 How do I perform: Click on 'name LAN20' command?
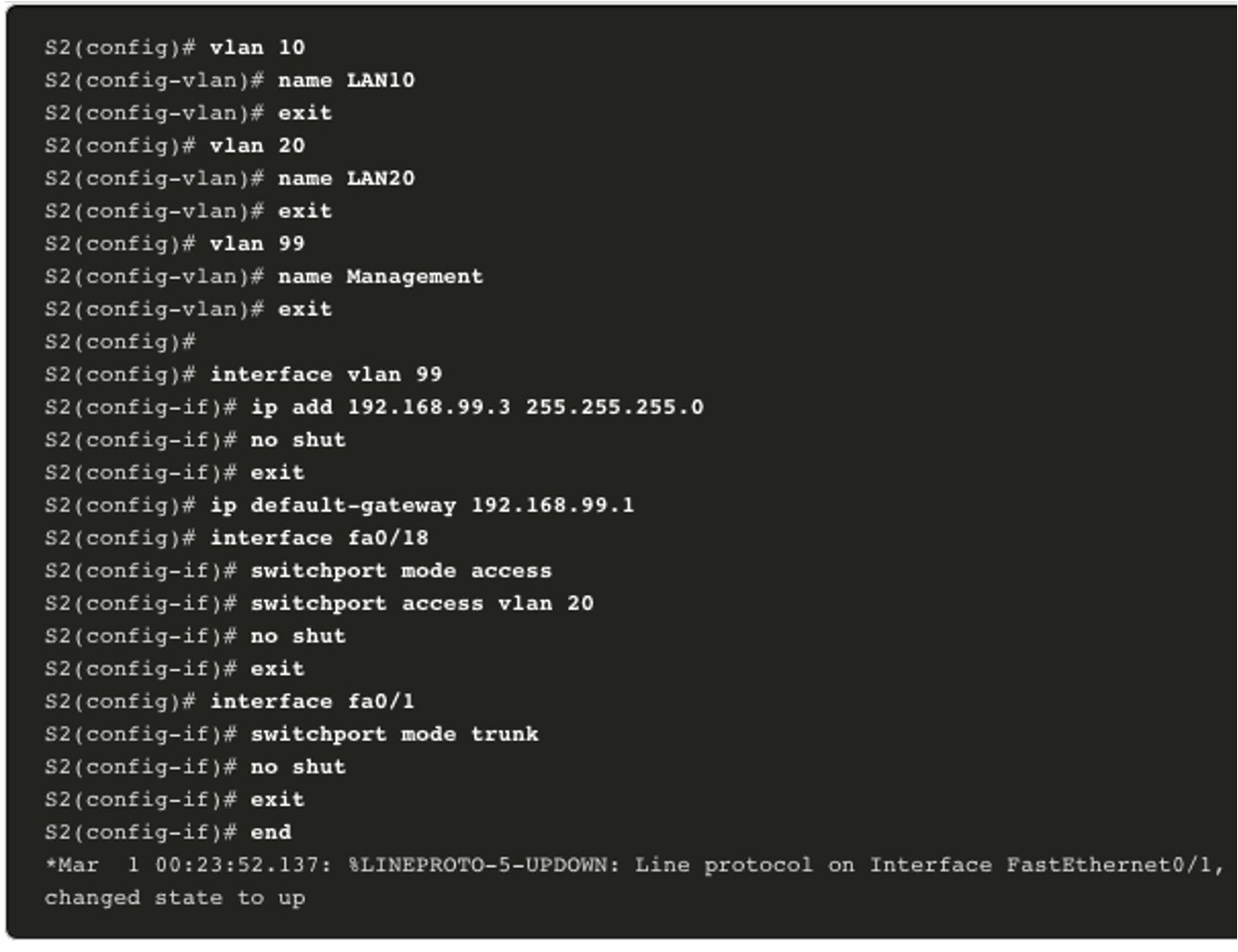tap(347, 179)
